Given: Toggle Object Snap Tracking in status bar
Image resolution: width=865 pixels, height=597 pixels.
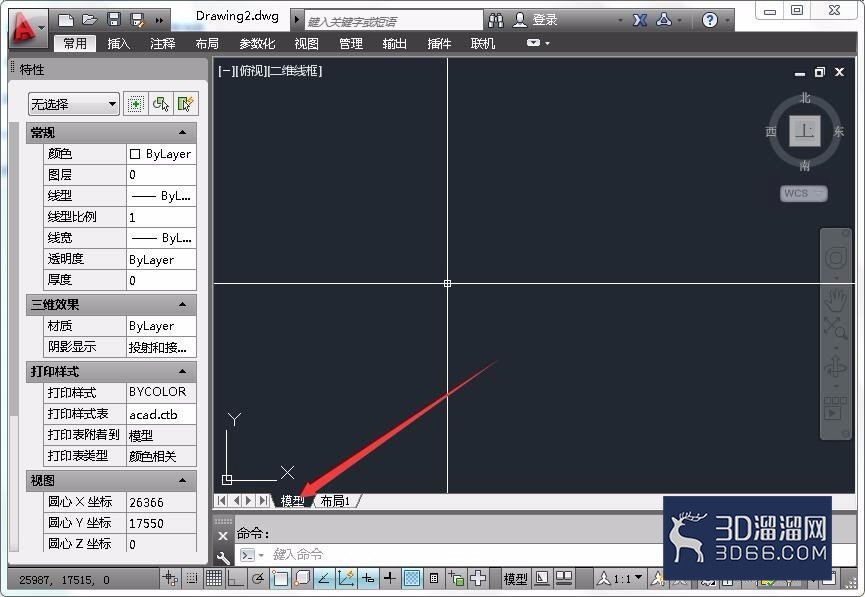Looking at the screenshot, I should point(324,578).
